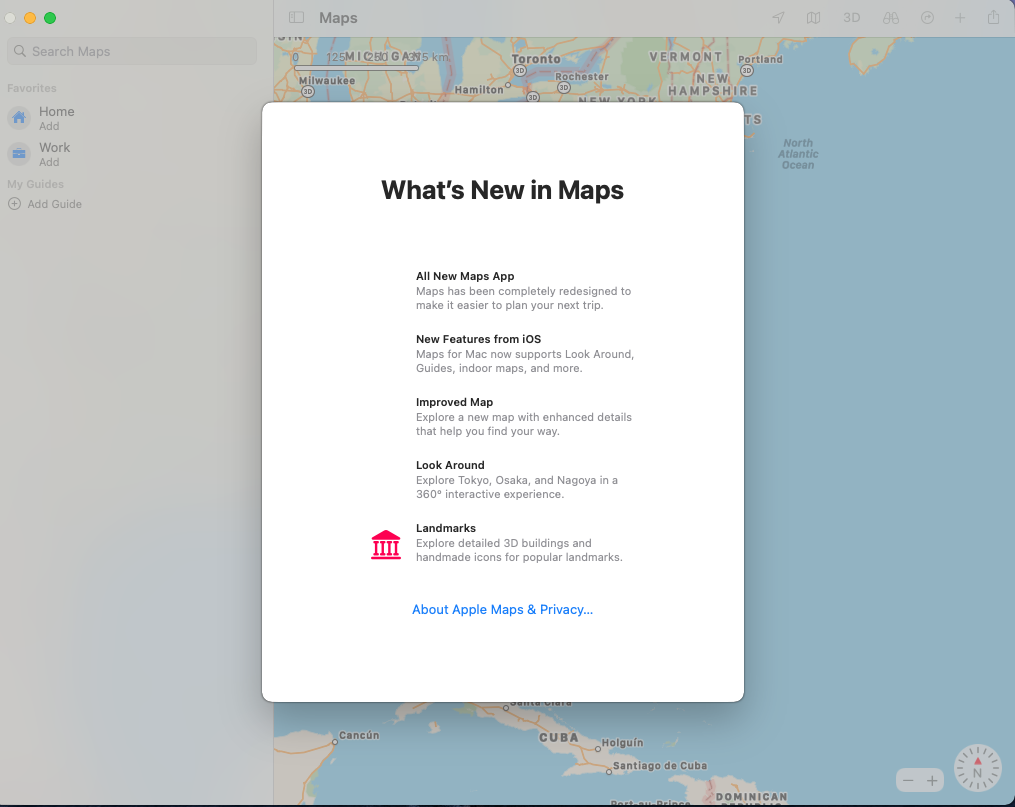Zoom in with the bottom plus button
The width and height of the screenshot is (1015, 807).
click(x=932, y=780)
